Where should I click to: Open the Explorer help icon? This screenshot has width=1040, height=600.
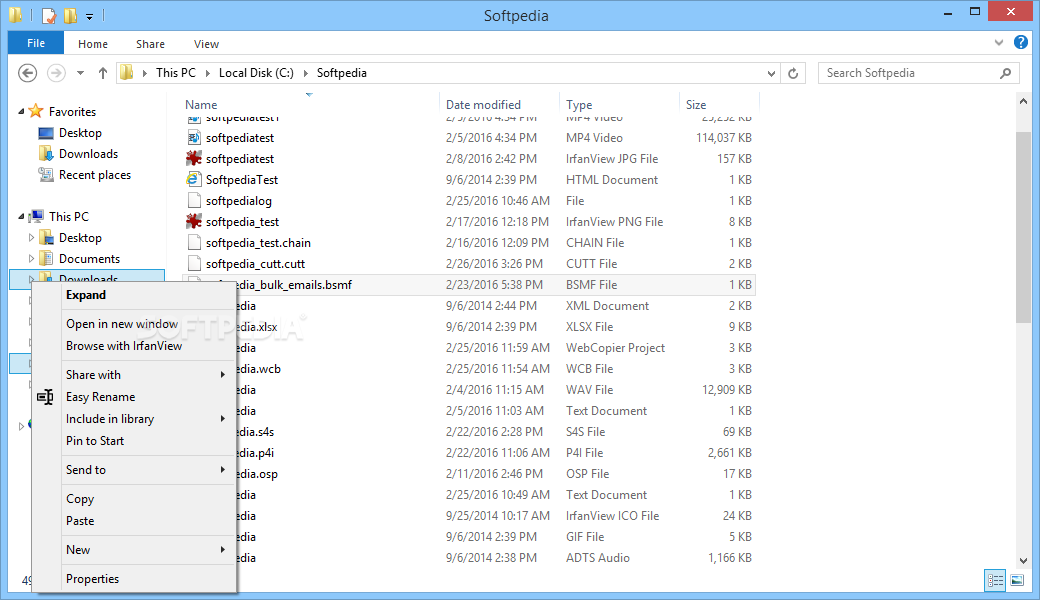pyautogui.click(x=1020, y=42)
